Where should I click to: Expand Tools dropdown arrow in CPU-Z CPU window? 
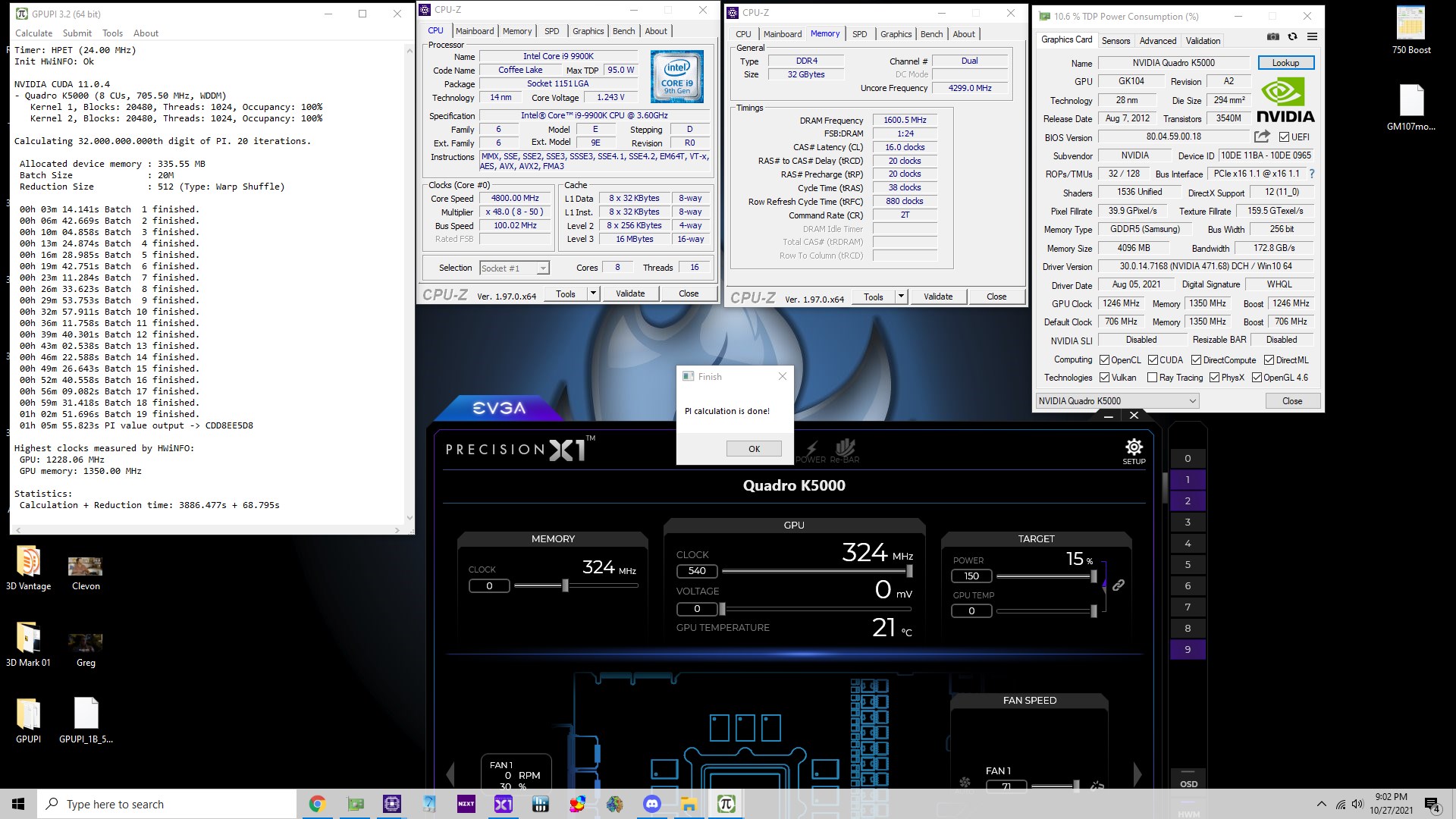click(x=593, y=293)
